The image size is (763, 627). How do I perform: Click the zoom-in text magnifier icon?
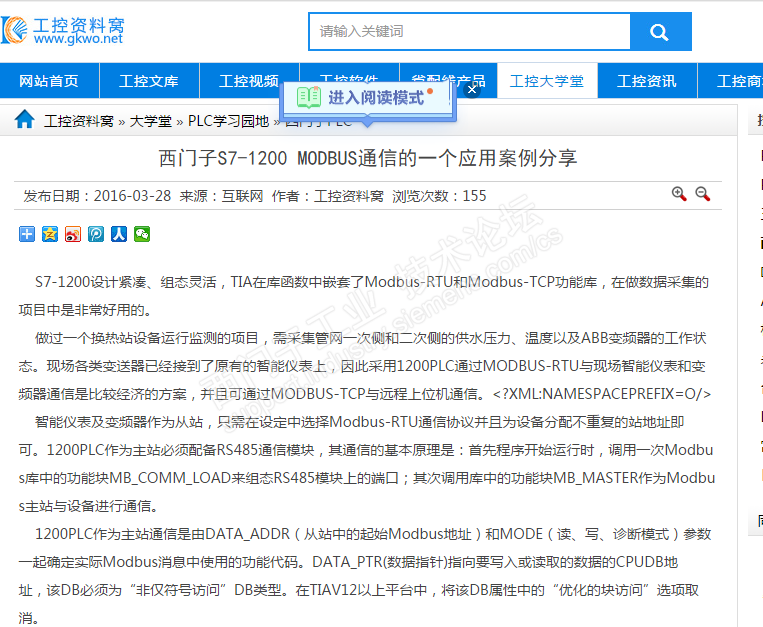pyautogui.click(x=679, y=194)
